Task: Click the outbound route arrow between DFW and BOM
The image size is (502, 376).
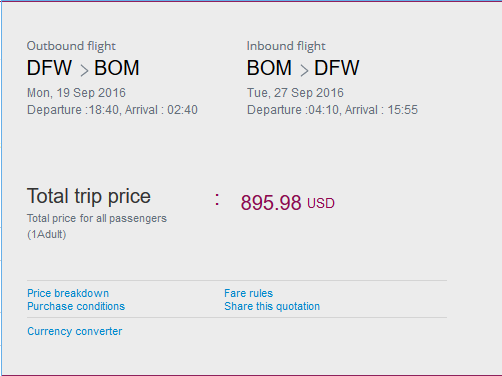Action: click(x=84, y=70)
